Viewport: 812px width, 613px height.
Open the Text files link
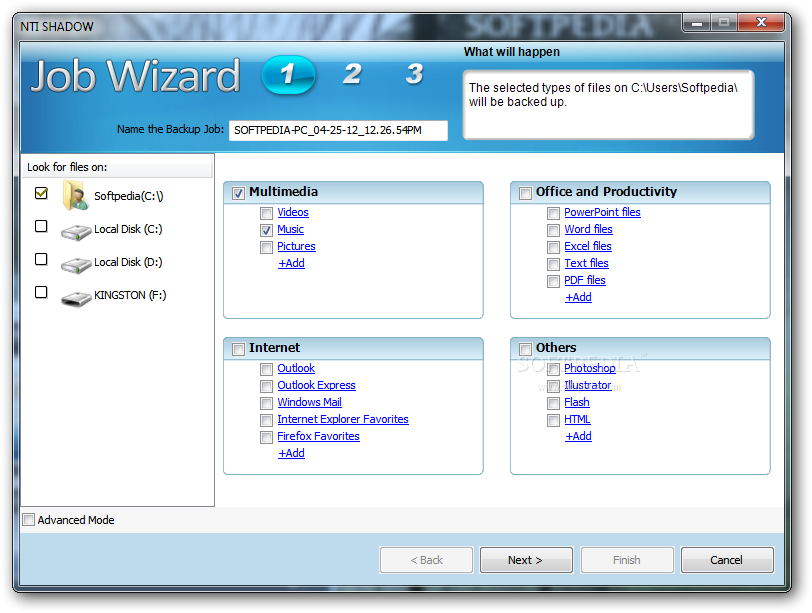click(586, 263)
